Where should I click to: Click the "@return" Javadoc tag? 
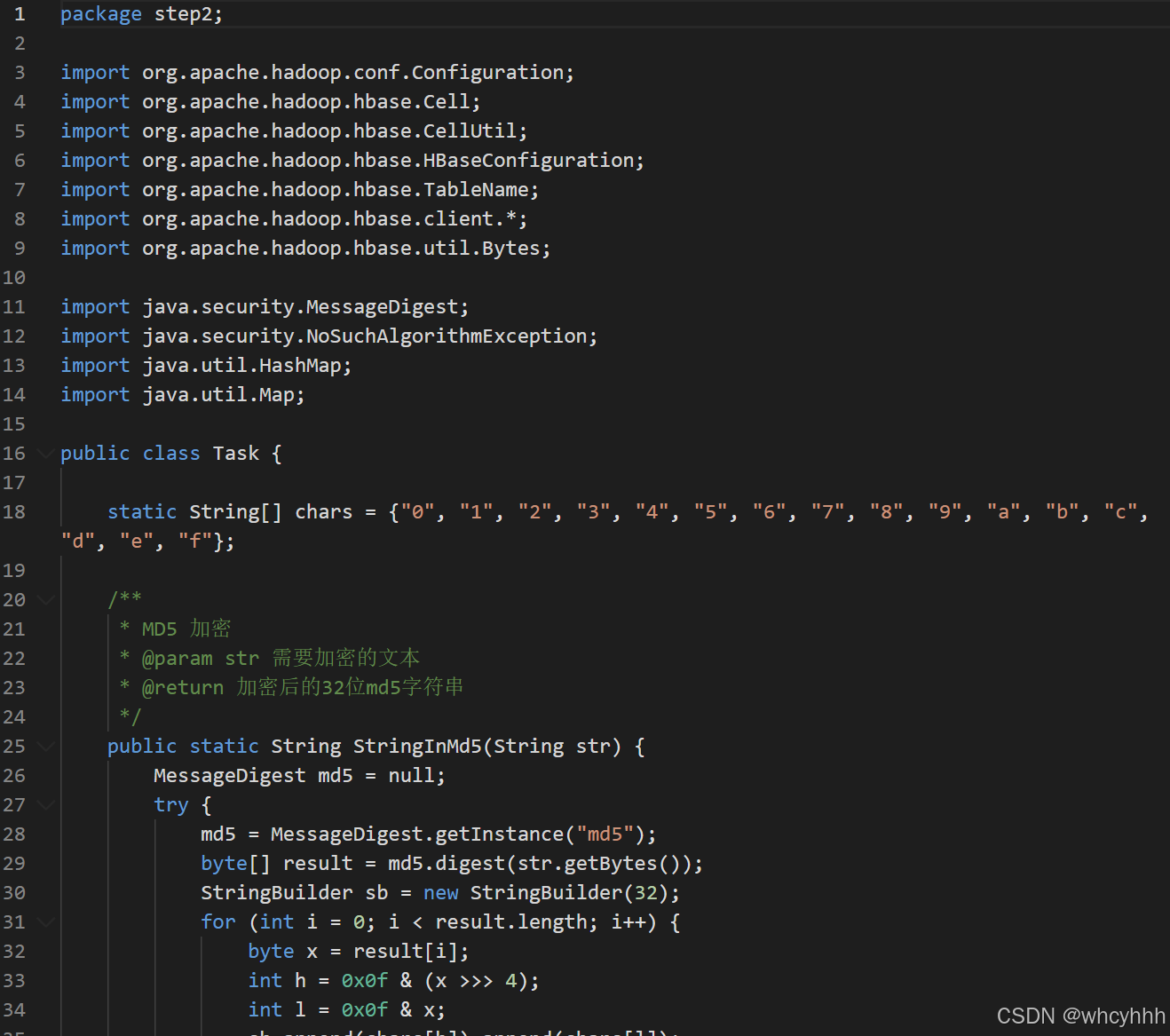(183, 688)
